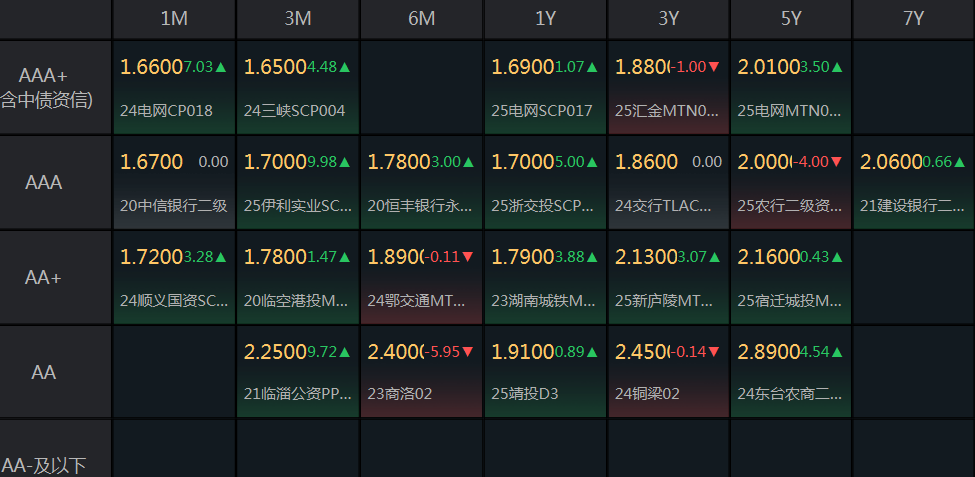975x477 pixels.
Task: Open bond 20中信银行二级 cell
Action: pyautogui.click(x=174, y=183)
